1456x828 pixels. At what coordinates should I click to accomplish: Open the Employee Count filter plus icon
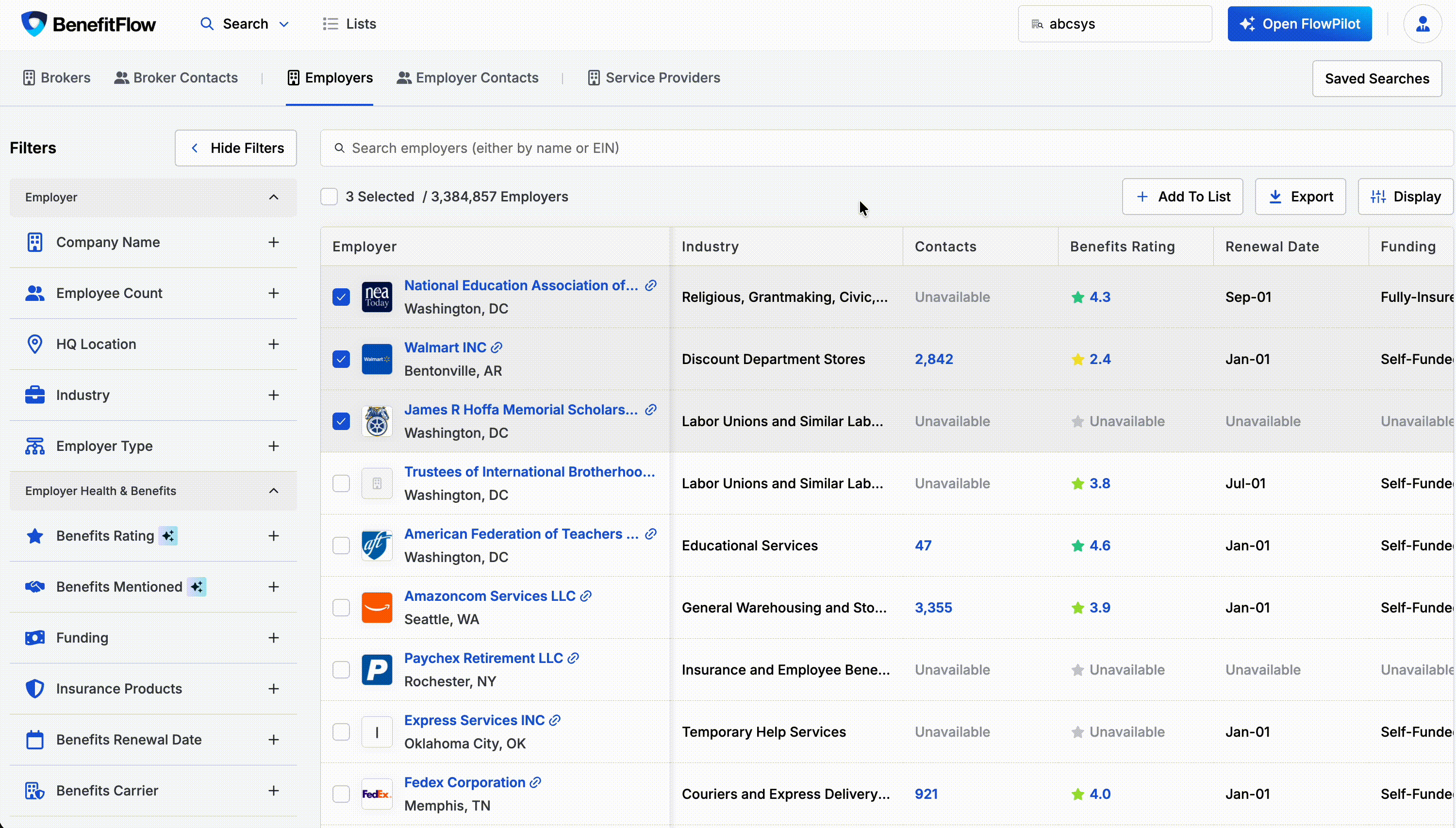coord(275,293)
